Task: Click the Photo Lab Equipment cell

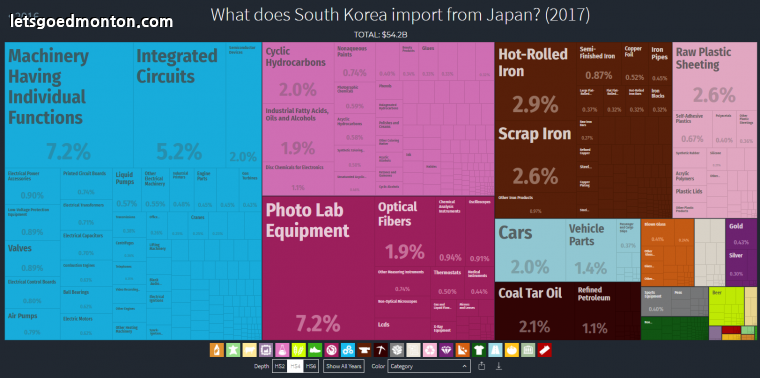Action: click(x=318, y=268)
